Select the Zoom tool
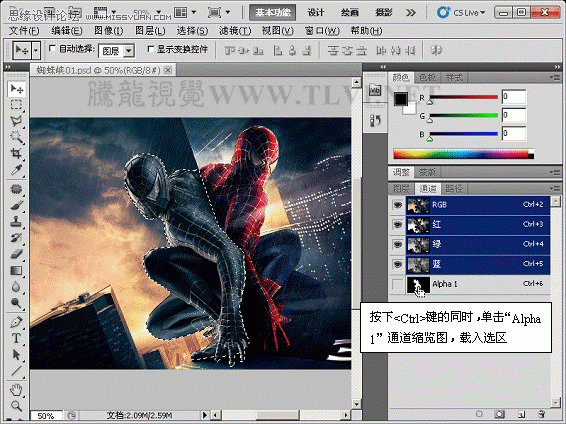This screenshot has height=424, width=566. tap(16, 406)
